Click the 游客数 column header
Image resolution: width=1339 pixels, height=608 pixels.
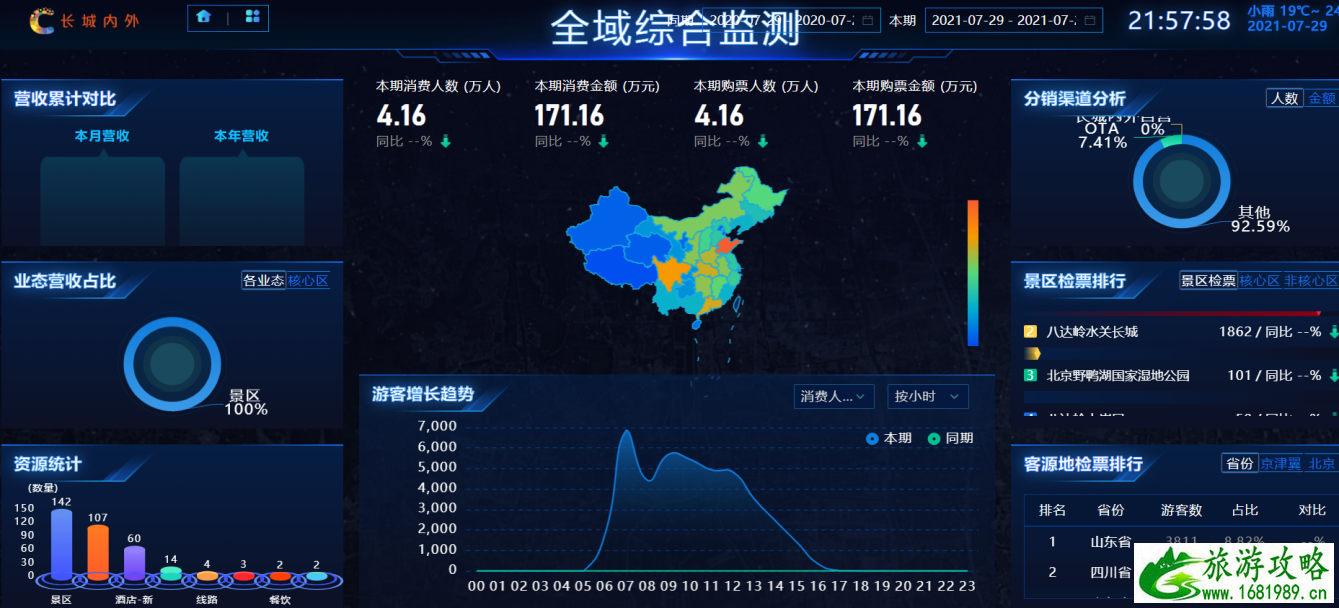1181,510
